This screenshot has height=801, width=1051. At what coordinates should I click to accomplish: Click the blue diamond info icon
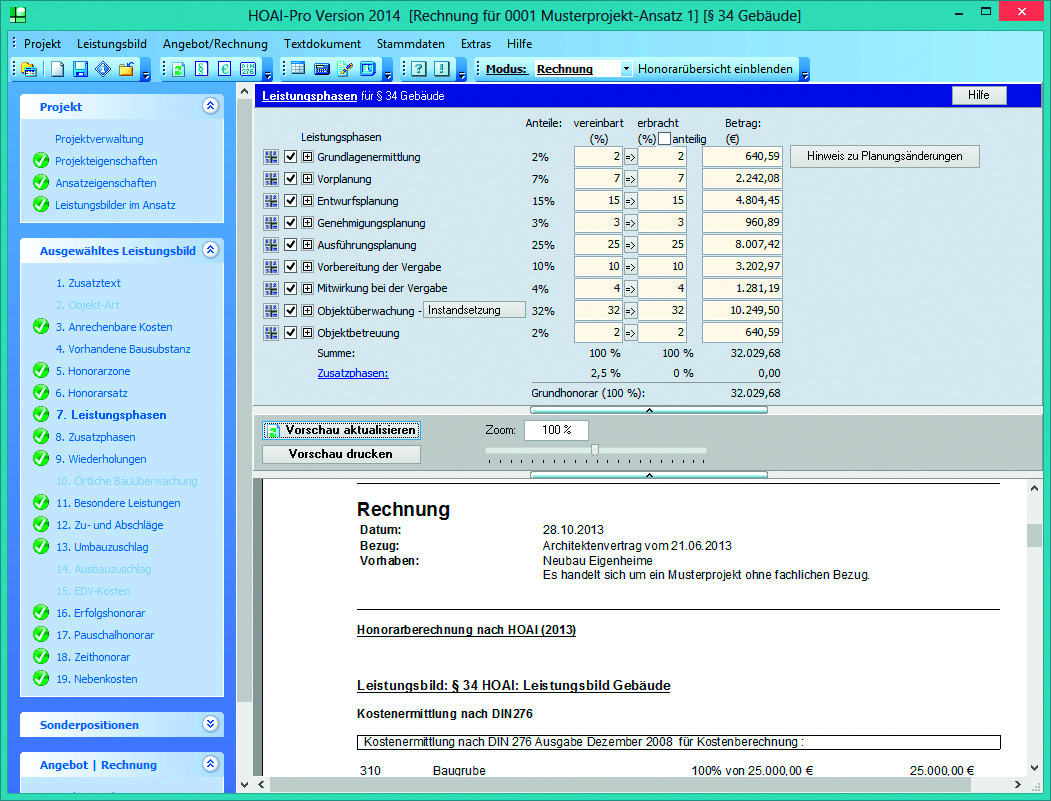(103, 68)
